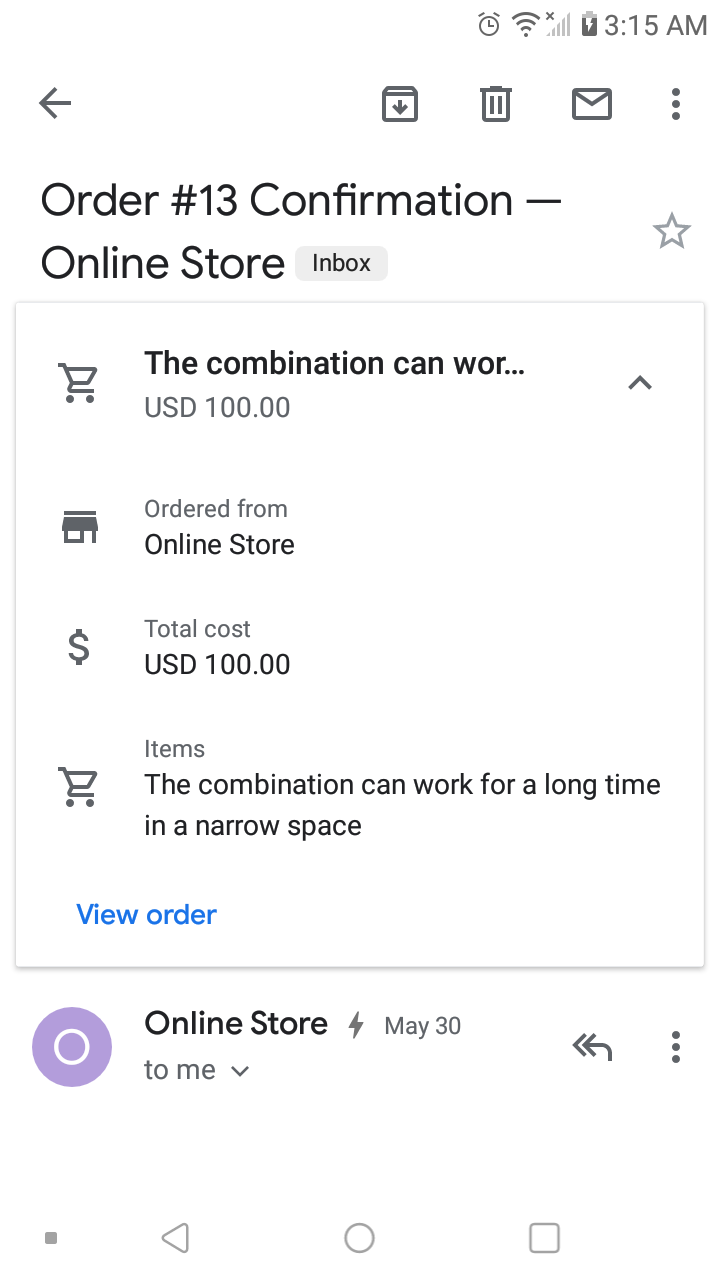Open message options beside reply all
Screen dimensions: 720x1280
pyautogui.click(x=676, y=1047)
